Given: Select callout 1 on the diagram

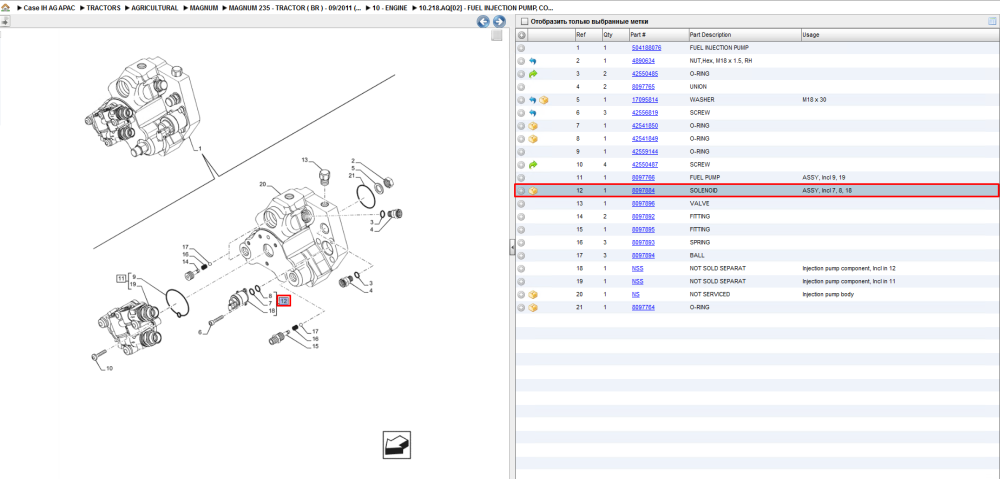Looking at the screenshot, I should point(200,148).
